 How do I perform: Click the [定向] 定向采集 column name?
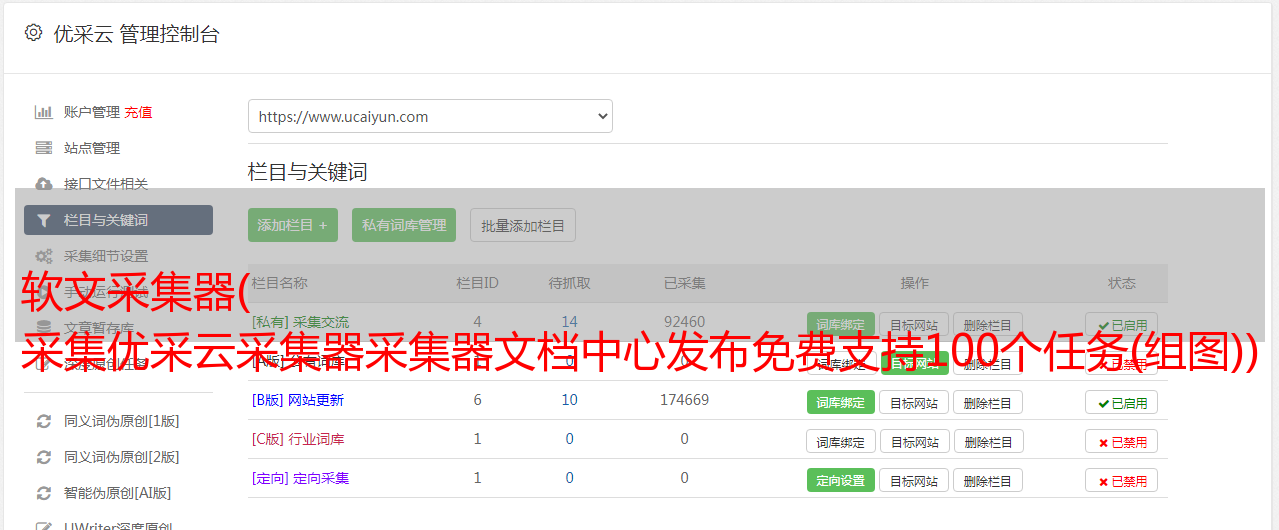(300, 478)
